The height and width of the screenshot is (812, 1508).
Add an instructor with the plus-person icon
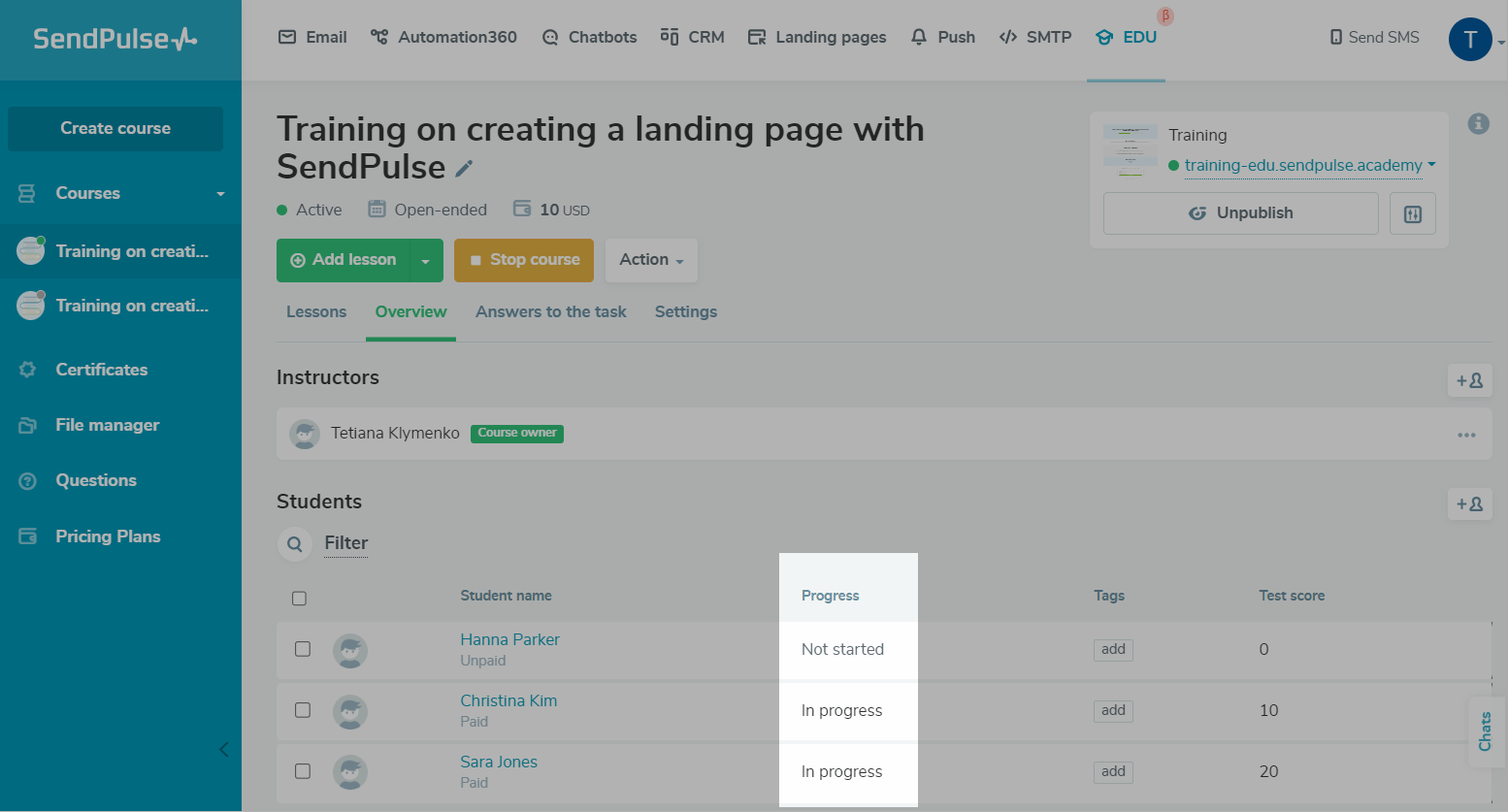(1469, 380)
